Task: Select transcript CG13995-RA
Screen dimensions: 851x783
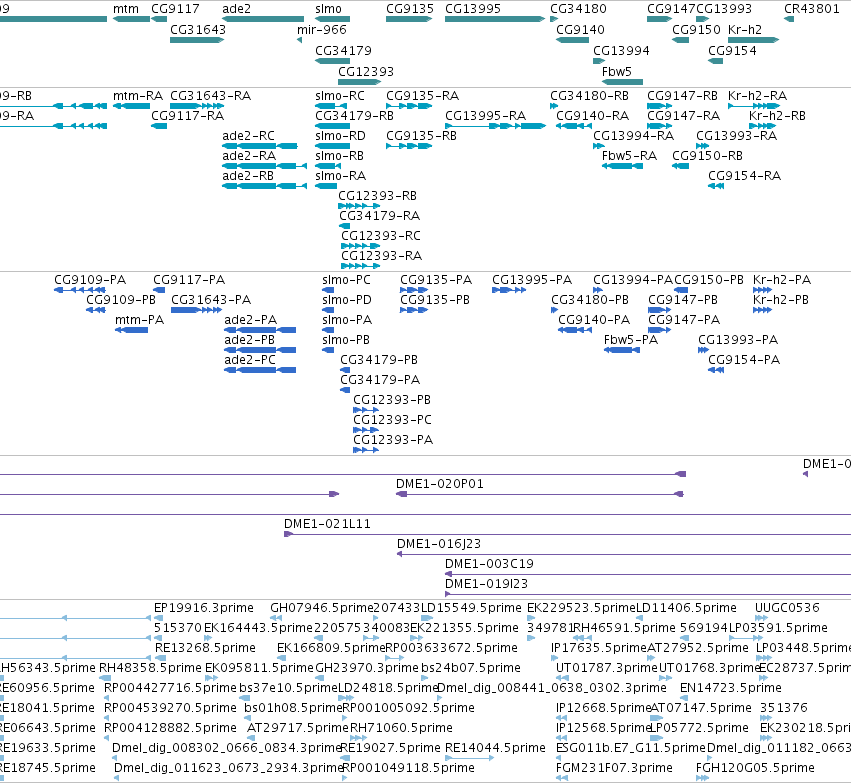Action: click(x=495, y=126)
